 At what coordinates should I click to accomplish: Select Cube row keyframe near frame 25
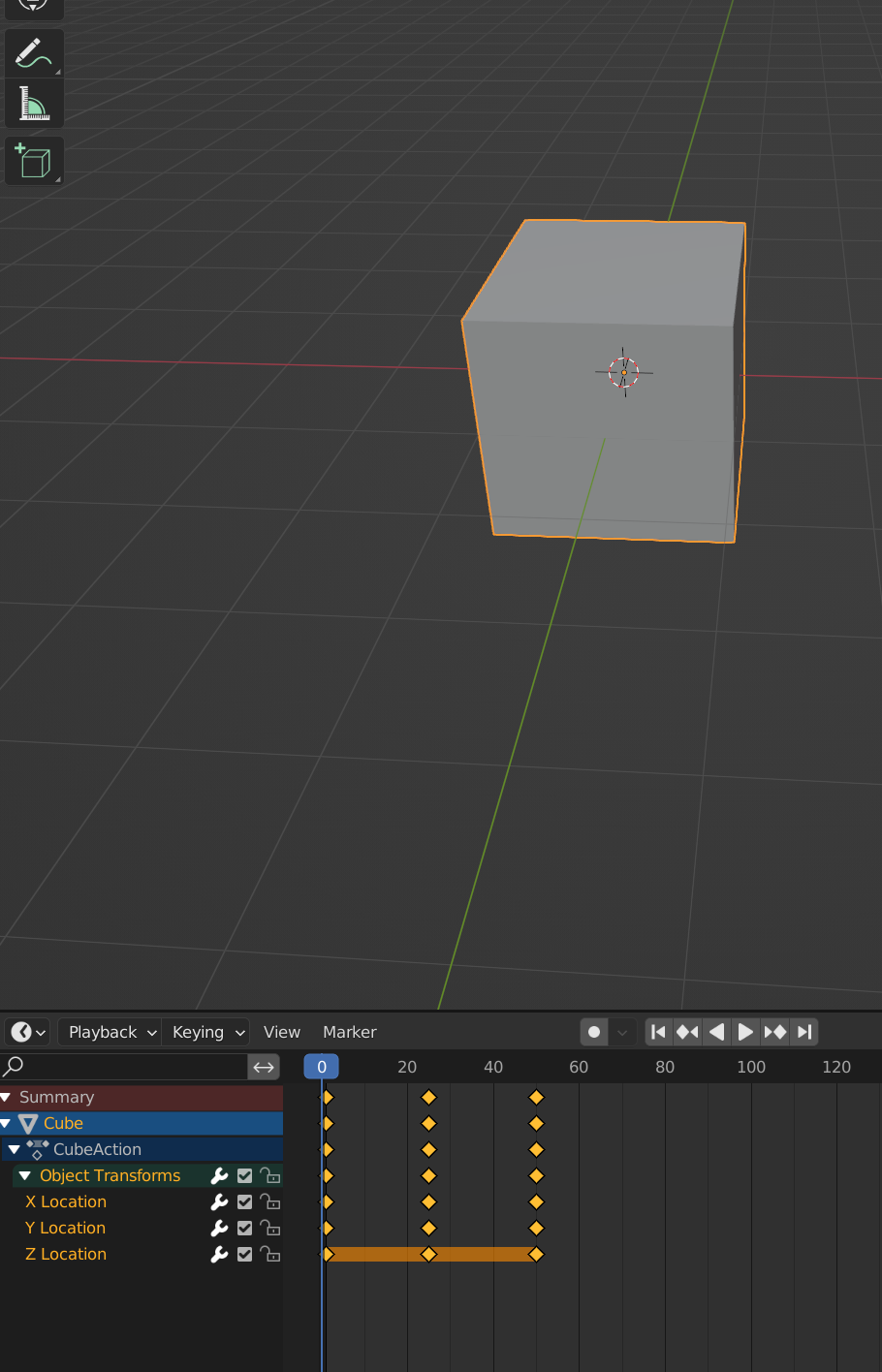[428, 1123]
